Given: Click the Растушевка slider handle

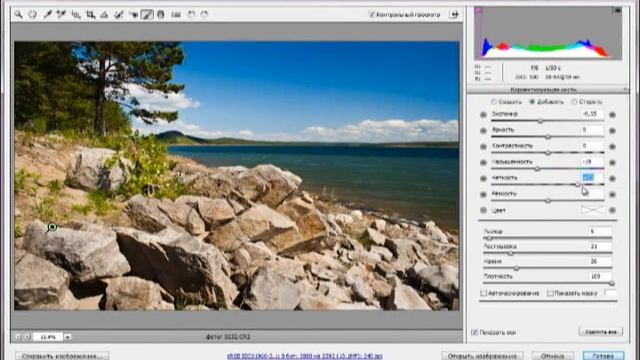Looking at the screenshot, I should coord(510,253).
